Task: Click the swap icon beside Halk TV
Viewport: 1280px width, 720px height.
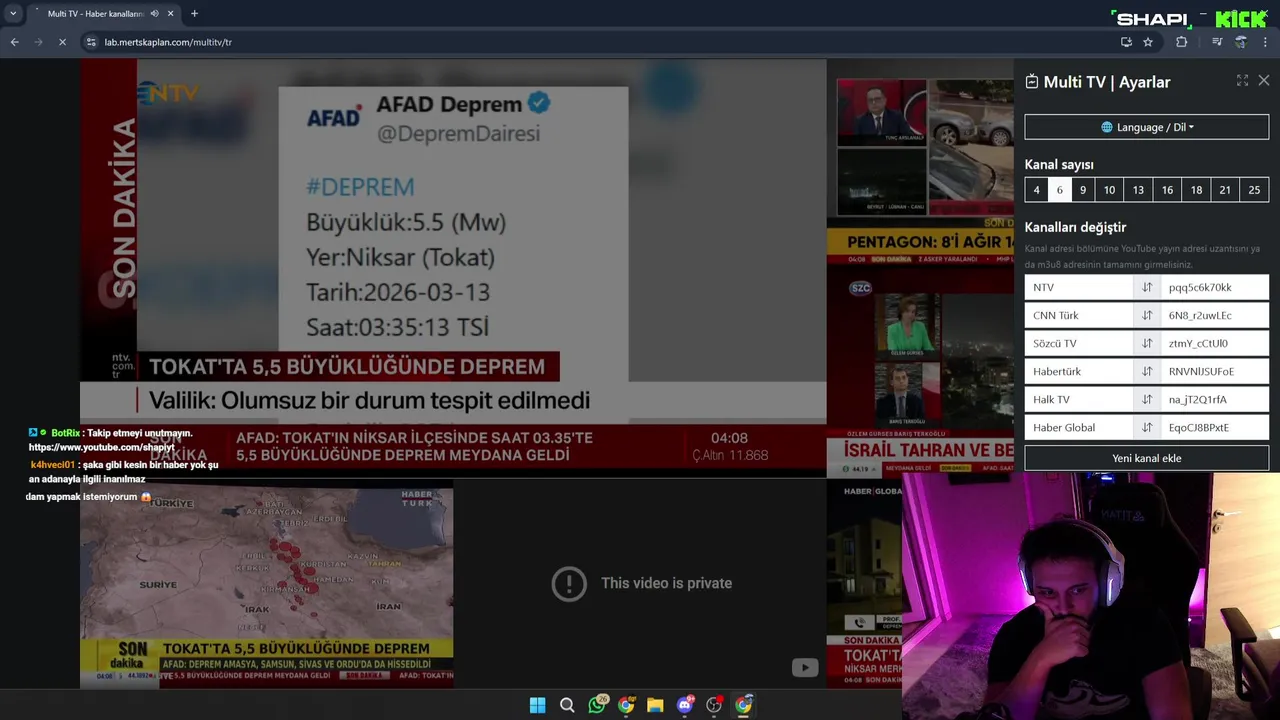Action: (x=1147, y=399)
